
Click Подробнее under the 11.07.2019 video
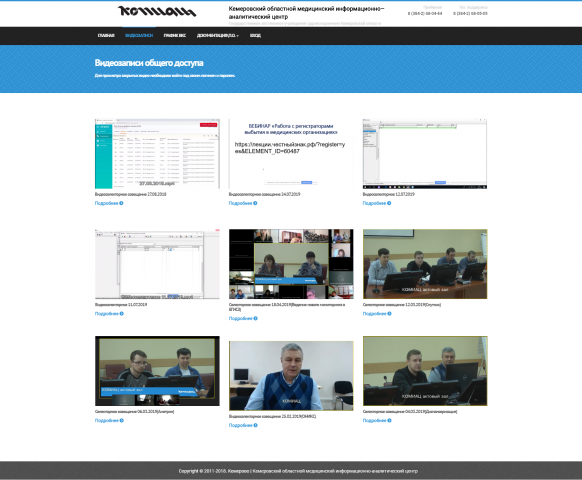[109, 314]
